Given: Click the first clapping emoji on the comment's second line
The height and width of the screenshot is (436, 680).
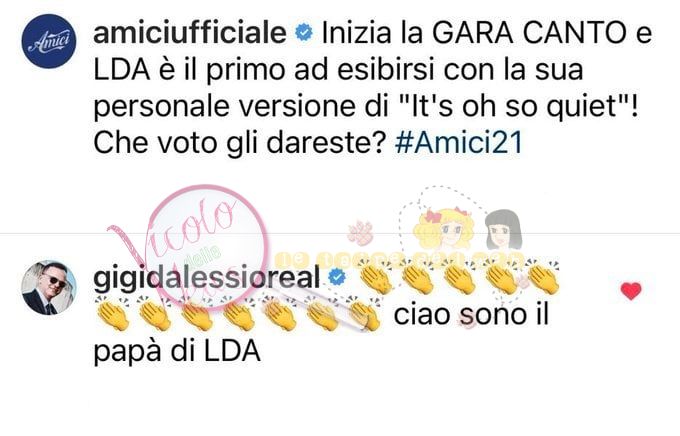Looking at the screenshot, I should (x=112, y=314).
